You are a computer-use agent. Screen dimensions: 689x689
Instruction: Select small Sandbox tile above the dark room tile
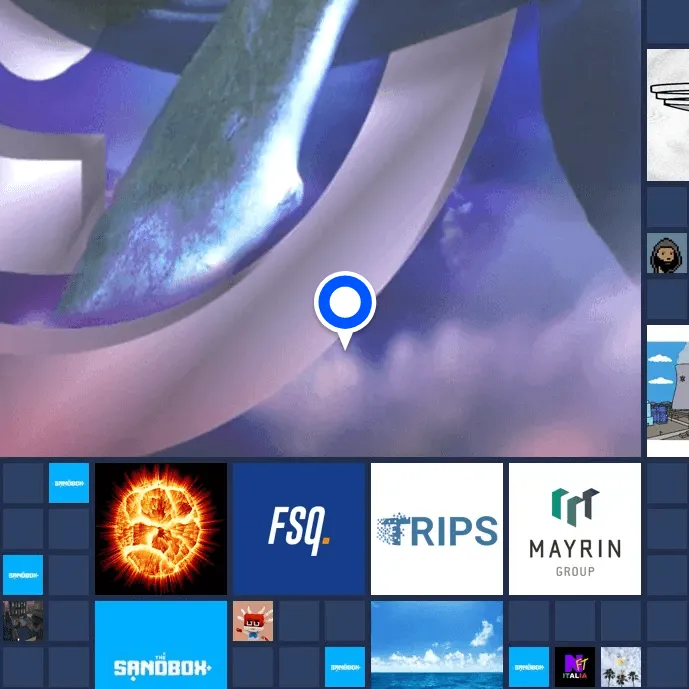23,575
